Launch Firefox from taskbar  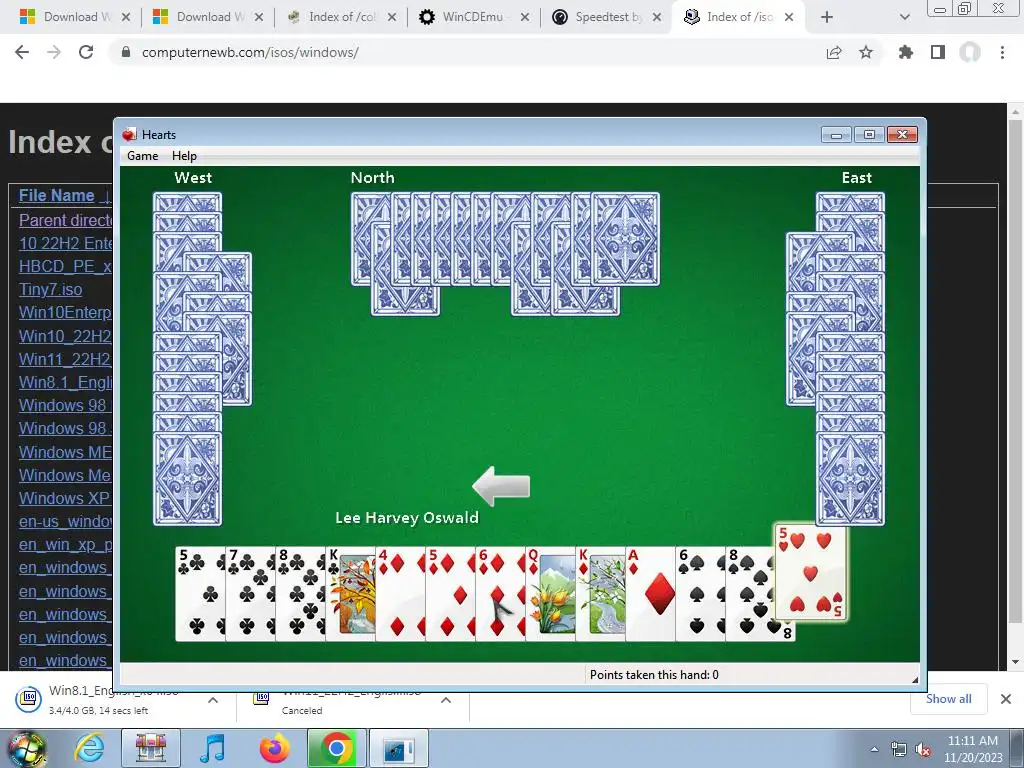[274, 748]
